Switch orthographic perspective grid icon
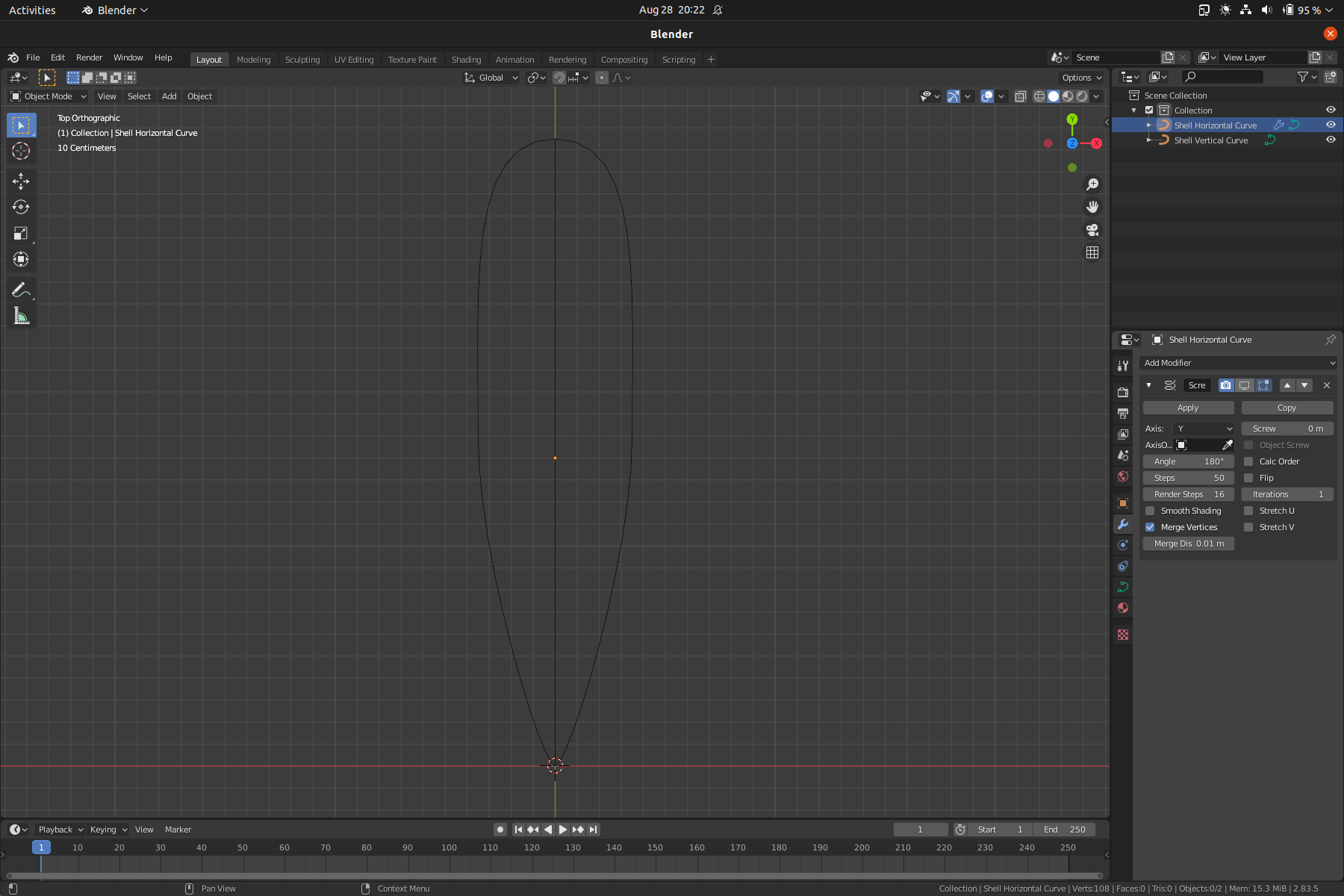This screenshot has width=1344, height=896. click(x=1092, y=252)
